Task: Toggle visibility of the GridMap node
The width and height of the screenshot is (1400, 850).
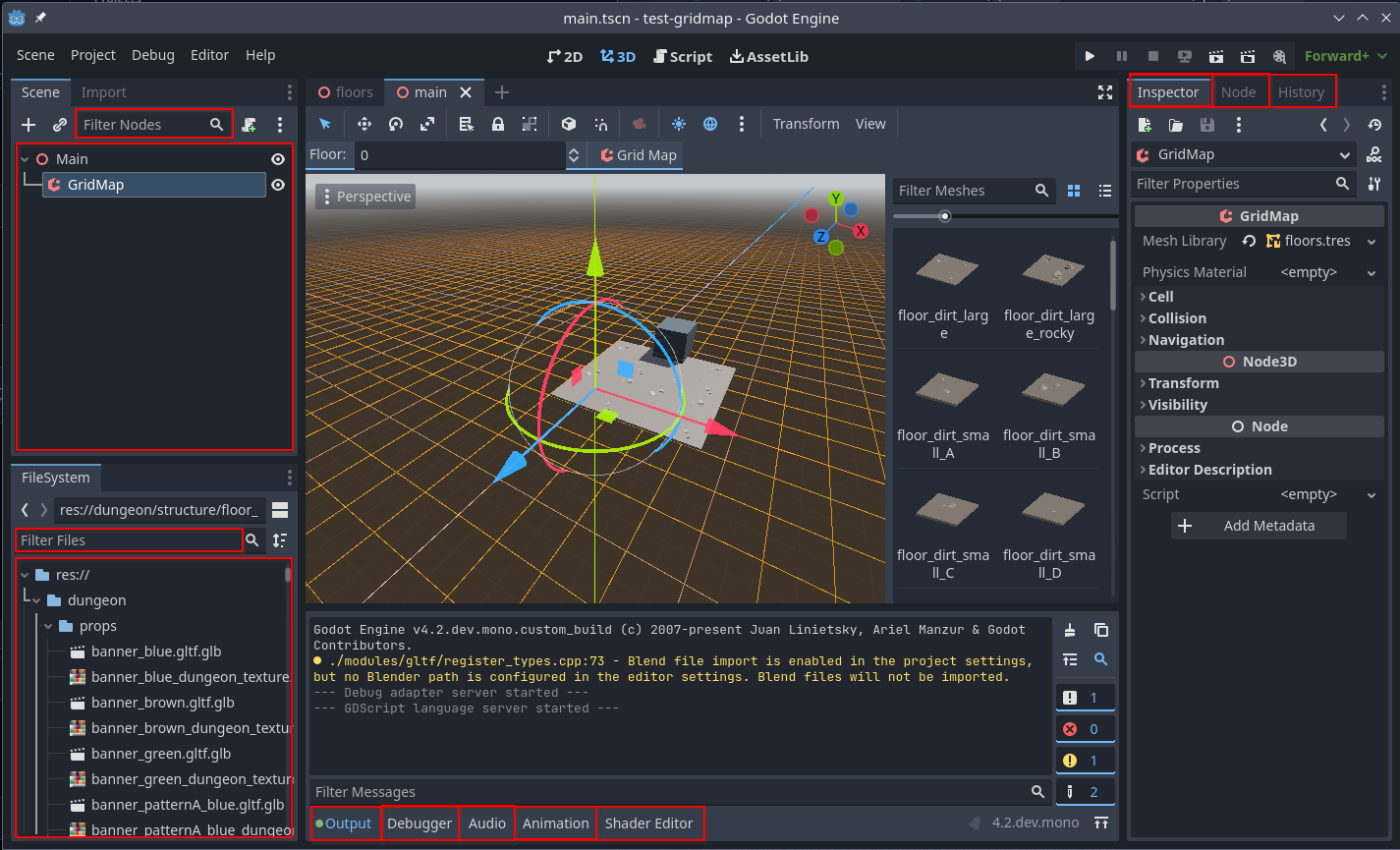Action: (278, 185)
